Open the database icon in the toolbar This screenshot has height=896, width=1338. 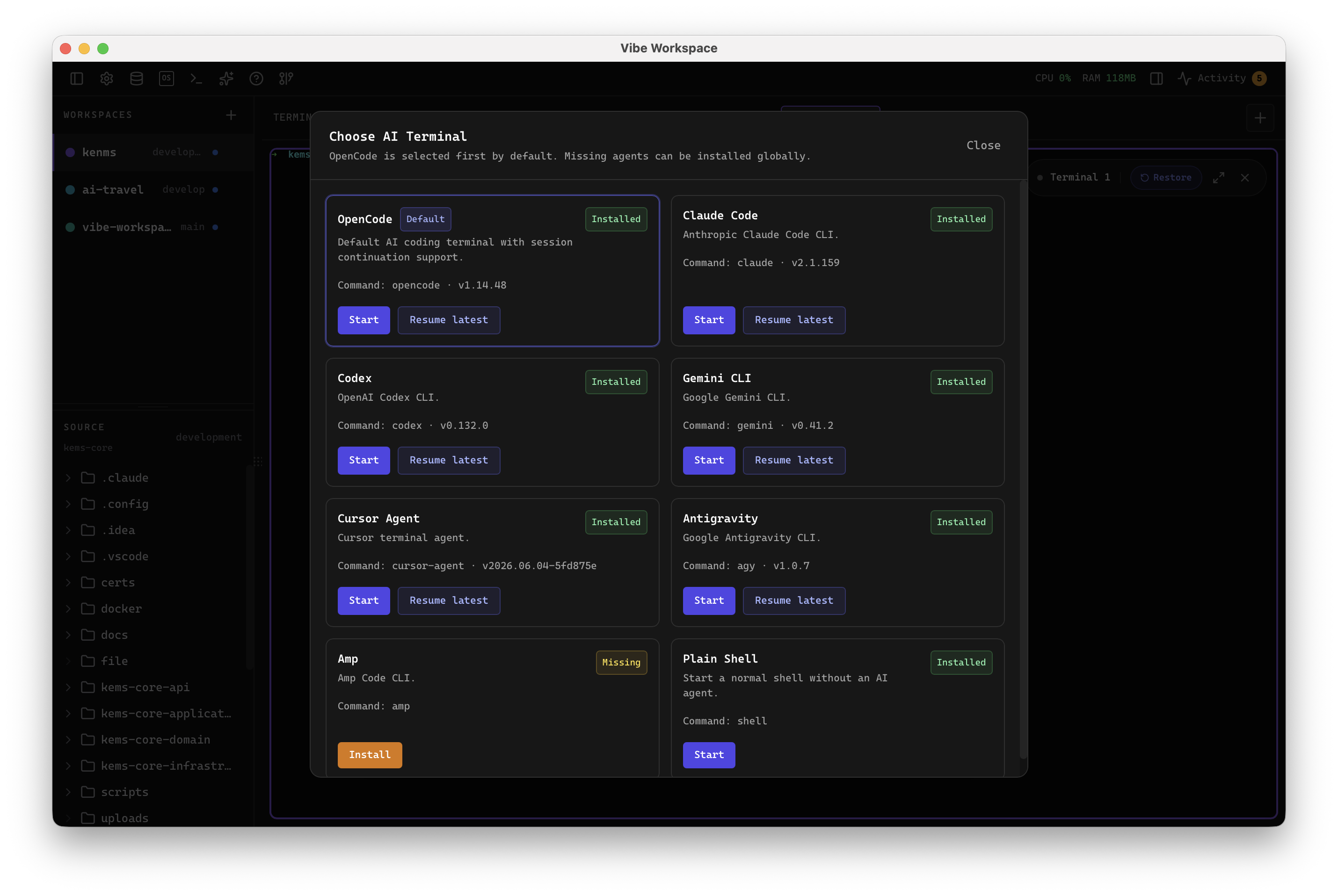[137, 78]
